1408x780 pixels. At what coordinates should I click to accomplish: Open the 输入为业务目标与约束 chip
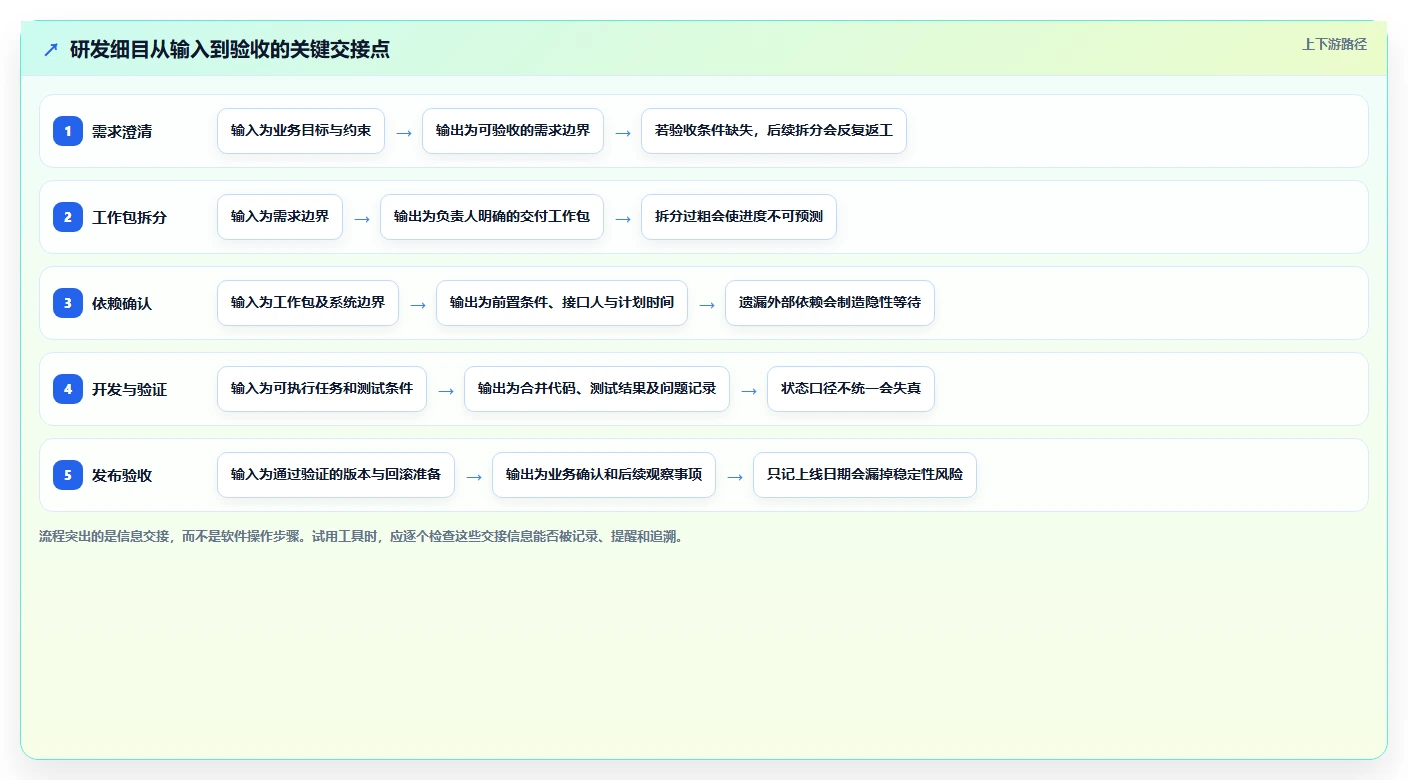[301, 131]
